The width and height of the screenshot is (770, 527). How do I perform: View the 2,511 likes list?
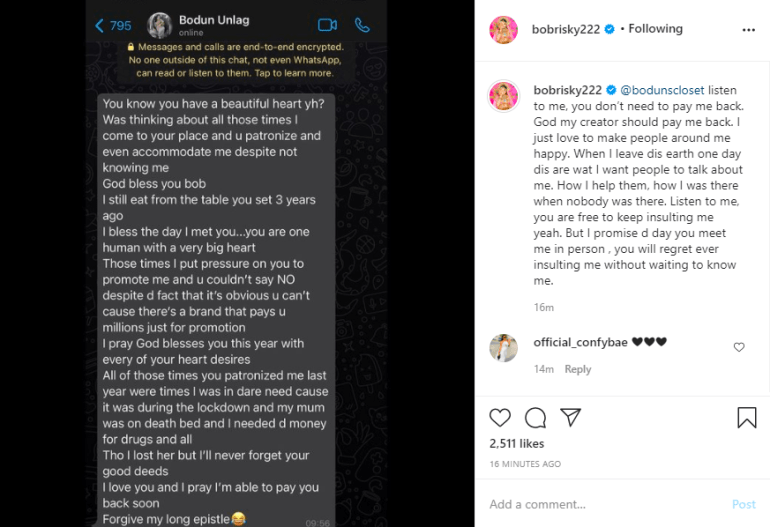point(516,443)
